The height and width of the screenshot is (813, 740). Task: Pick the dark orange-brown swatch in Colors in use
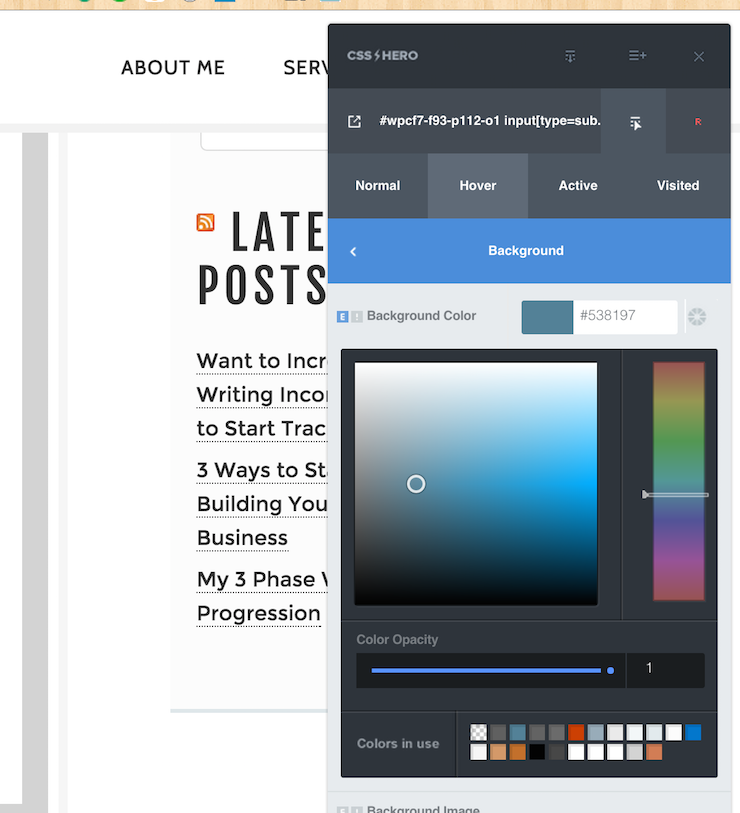click(518, 752)
